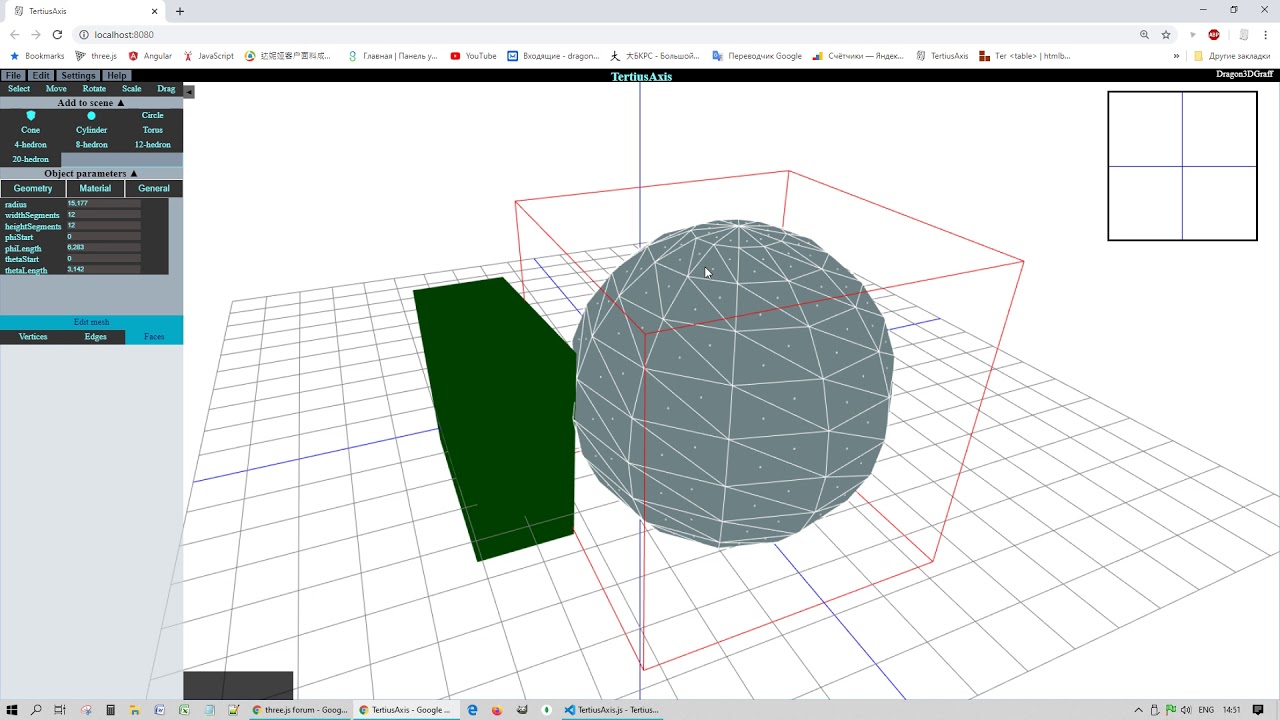Image resolution: width=1280 pixels, height=720 pixels.
Task: Open a new browser tab
Action: tap(180, 11)
